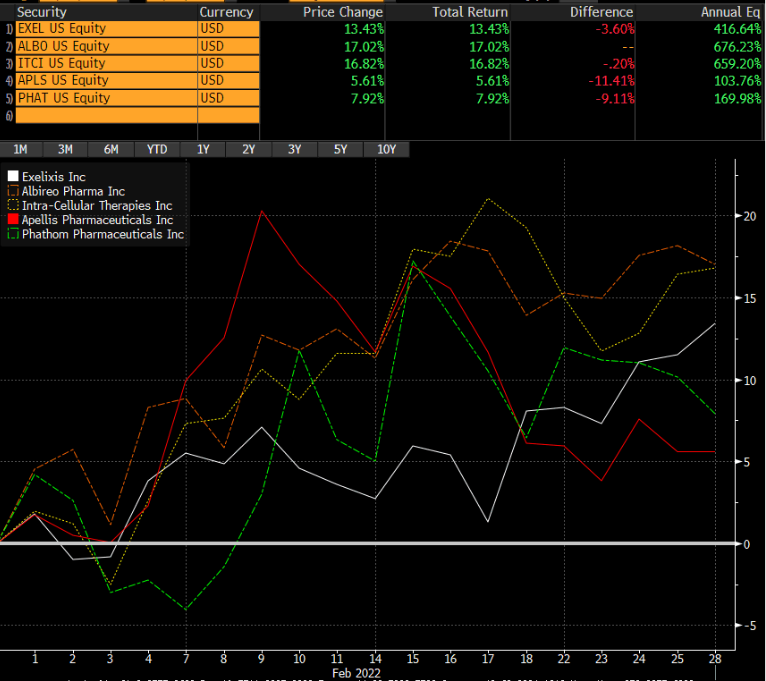Click the ALBO US Equity security field
The width and height of the screenshot is (766, 681).
tap(106, 46)
